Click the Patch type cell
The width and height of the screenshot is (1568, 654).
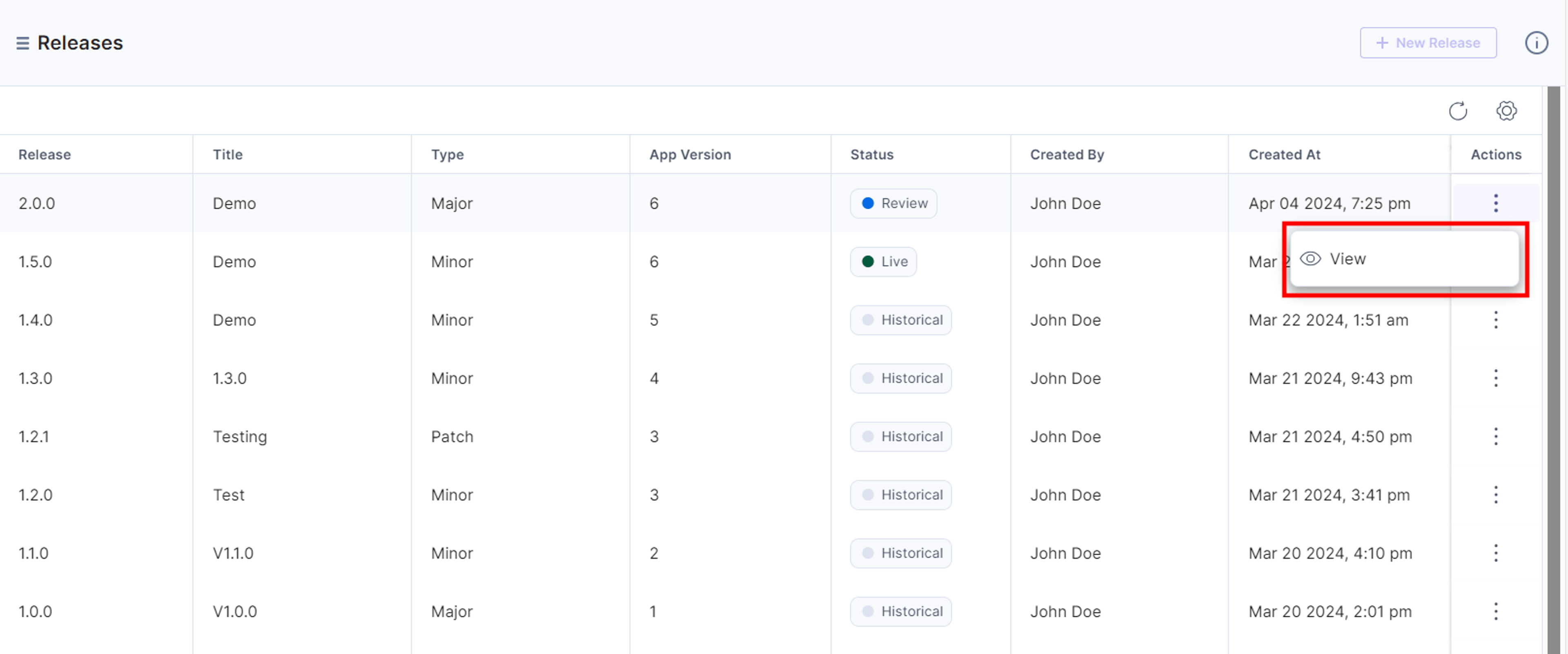coord(452,437)
